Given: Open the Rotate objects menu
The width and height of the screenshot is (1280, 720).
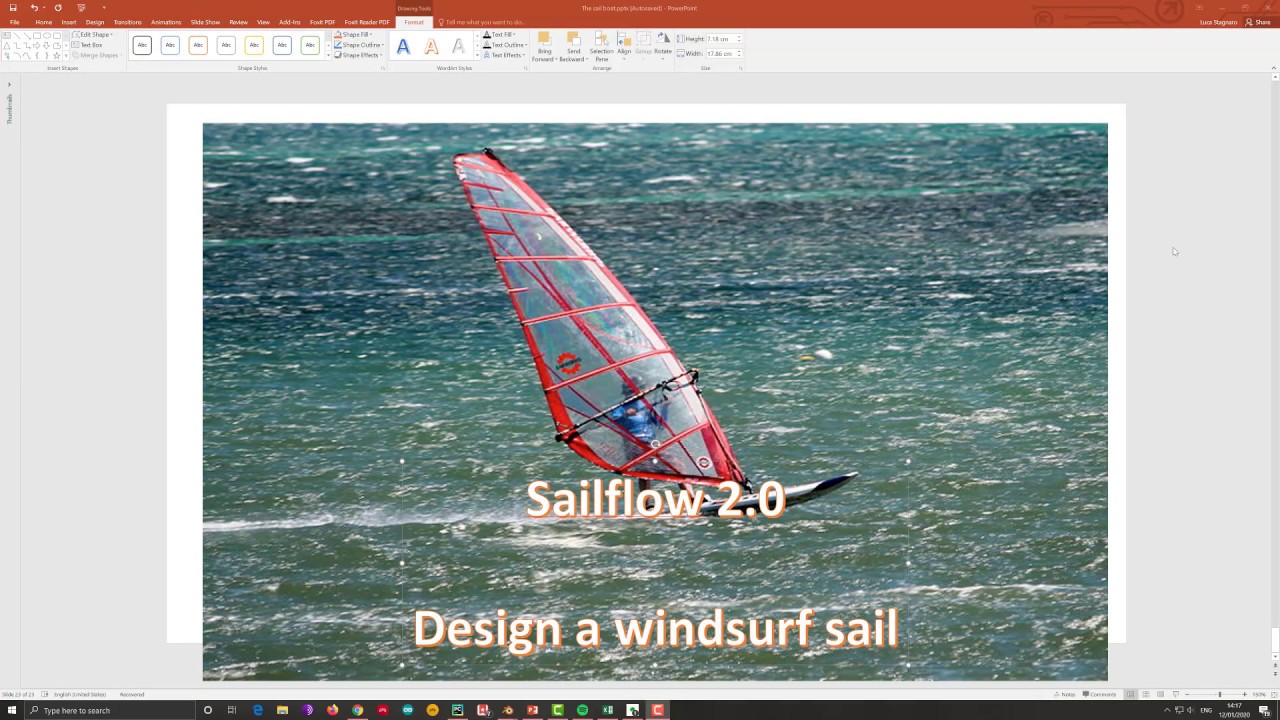Looking at the screenshot, I should tap(663, 45).
